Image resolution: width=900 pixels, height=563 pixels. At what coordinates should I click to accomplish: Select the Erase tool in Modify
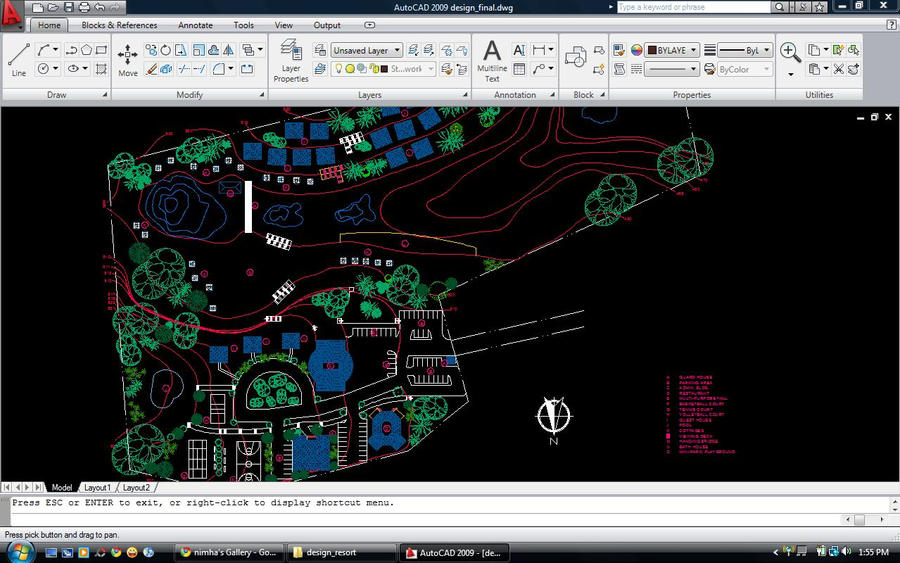tap(152, 69)
